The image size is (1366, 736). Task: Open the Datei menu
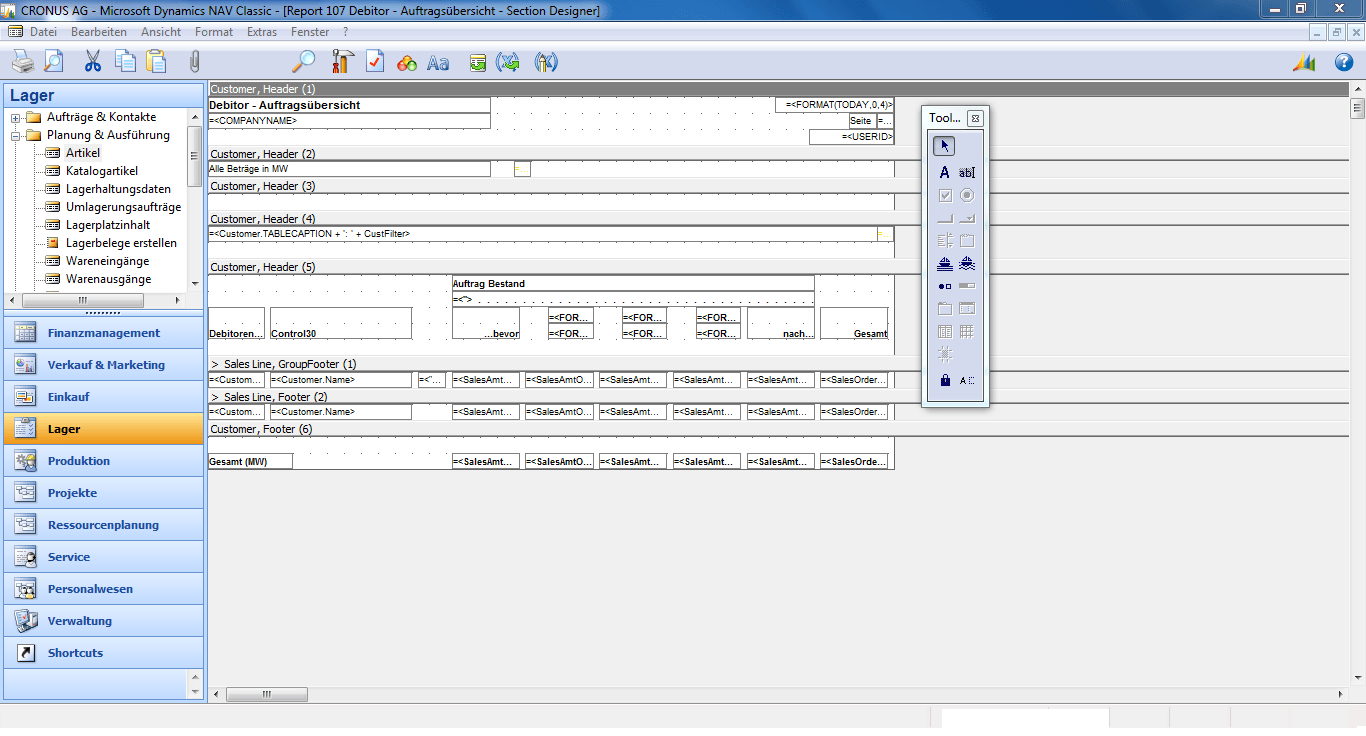43,32
